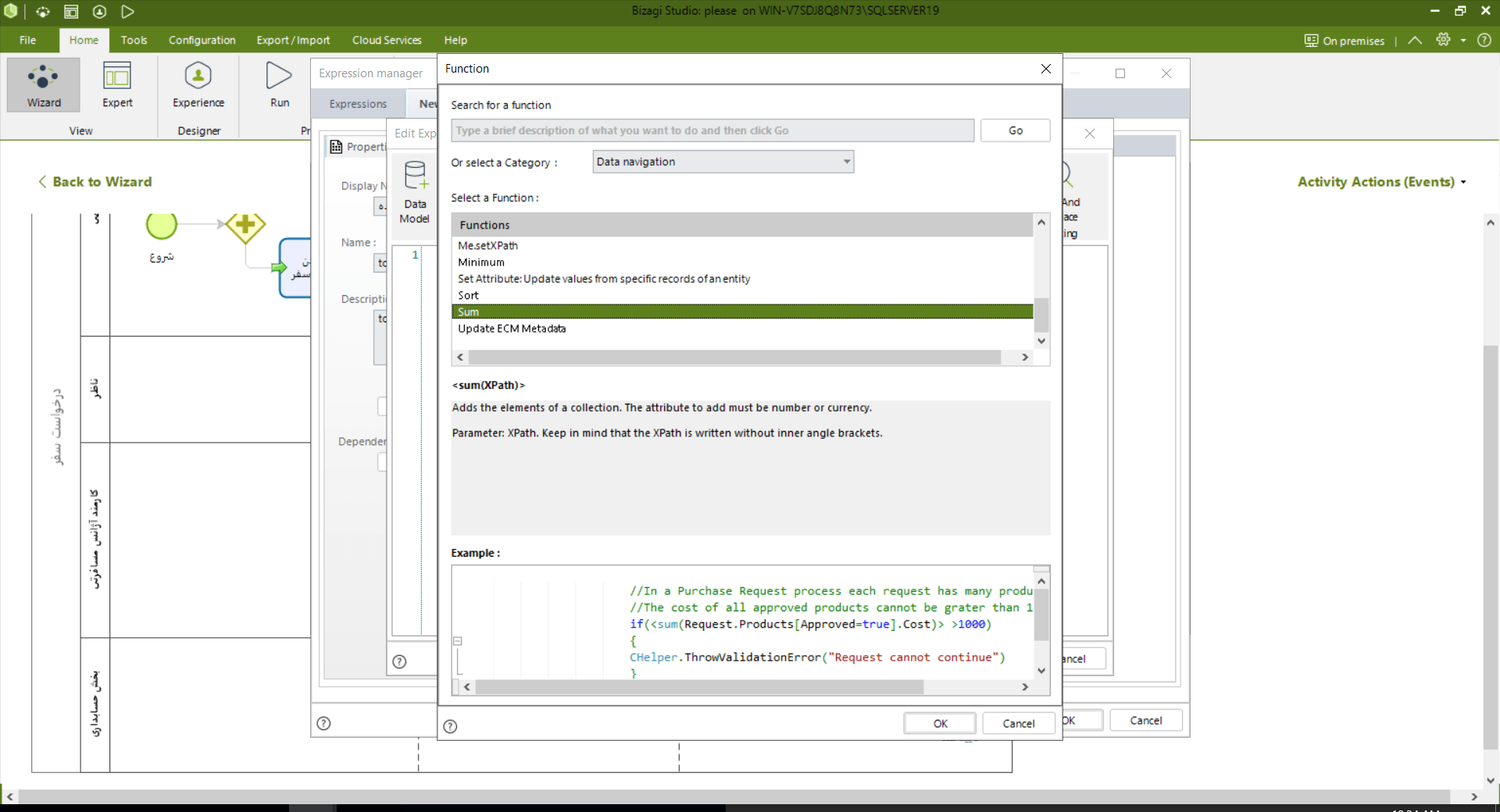Click functions list up scroll arrow
This screenshot has height=812, width=1500.
tap(1041, 223)
